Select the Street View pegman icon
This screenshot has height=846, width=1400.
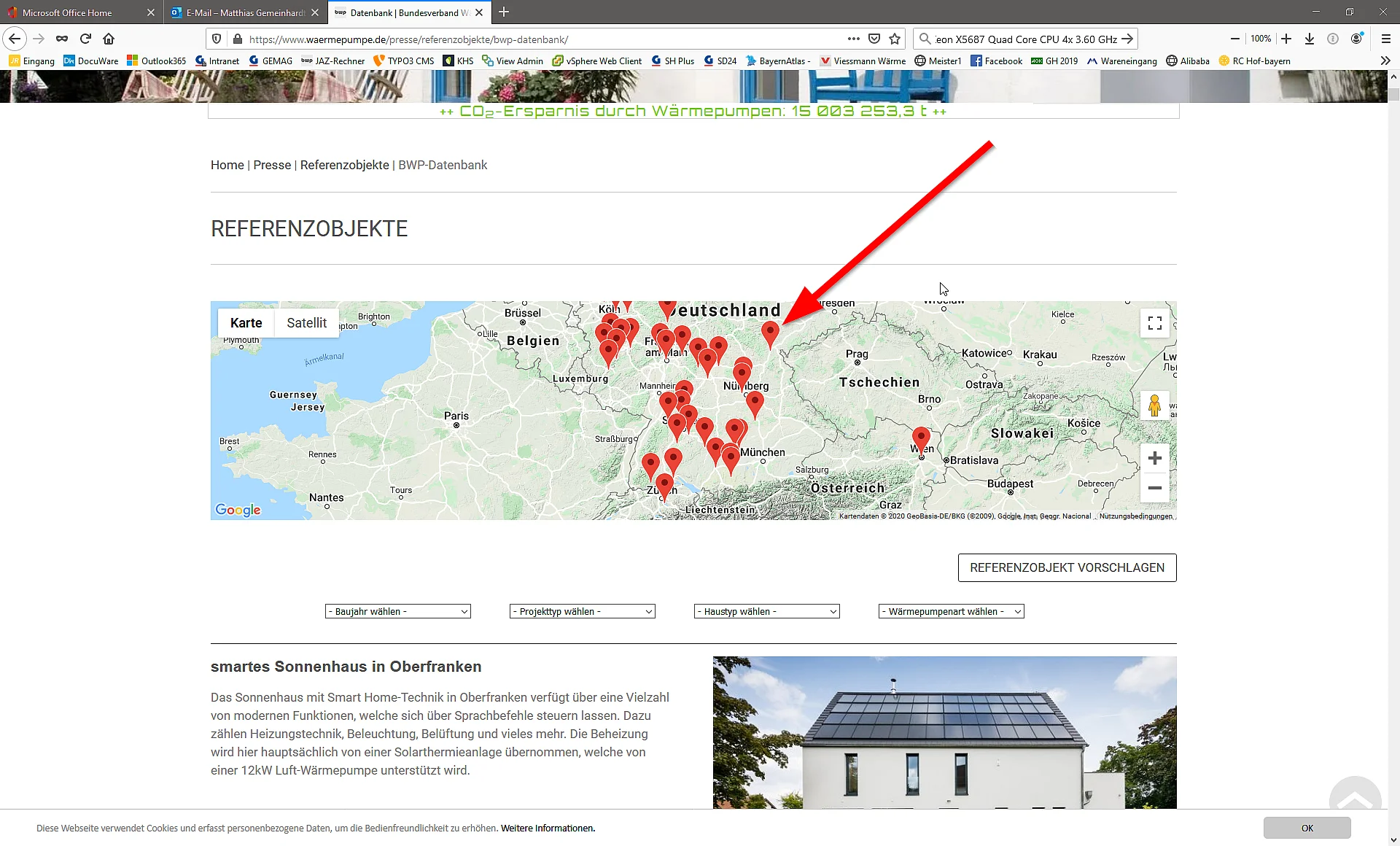click(1154, 405)
